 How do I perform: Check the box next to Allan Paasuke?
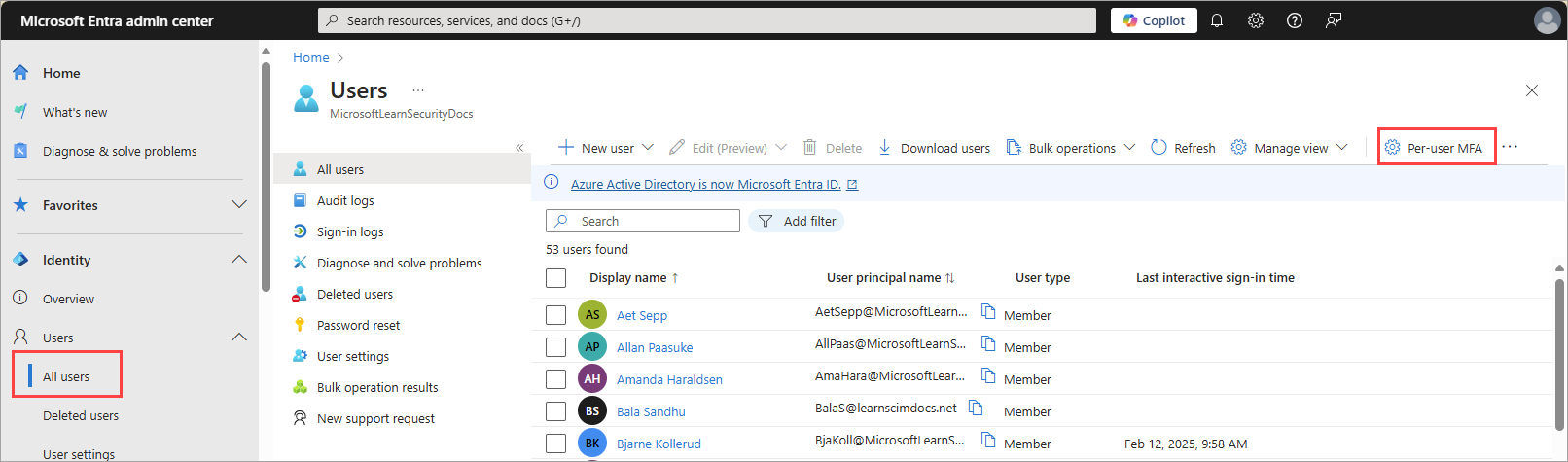(x=555, y=347)
